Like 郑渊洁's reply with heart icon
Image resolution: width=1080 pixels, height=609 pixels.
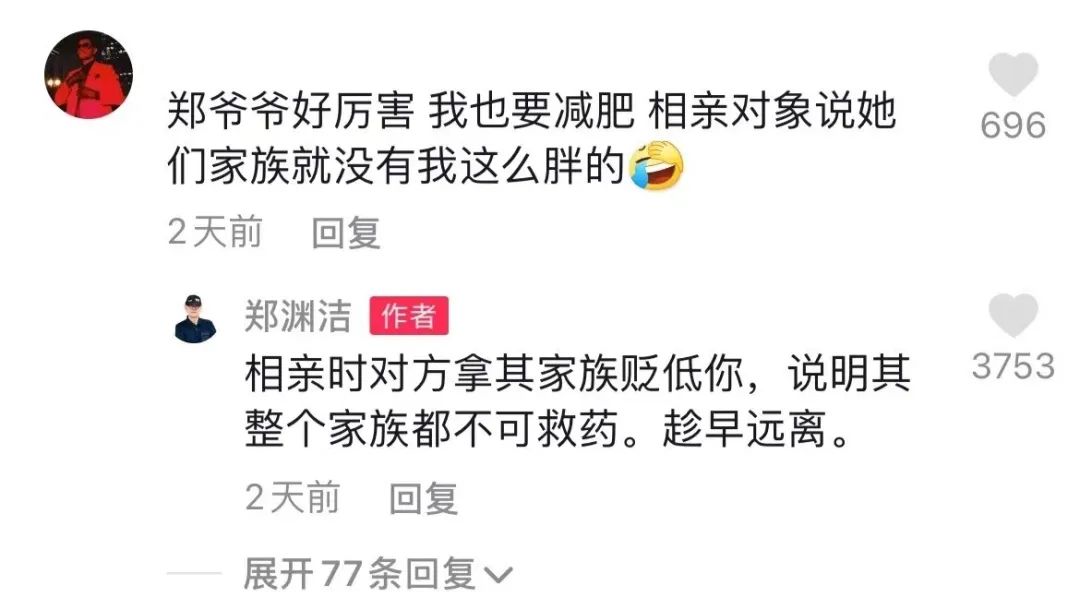[1013, 315]
